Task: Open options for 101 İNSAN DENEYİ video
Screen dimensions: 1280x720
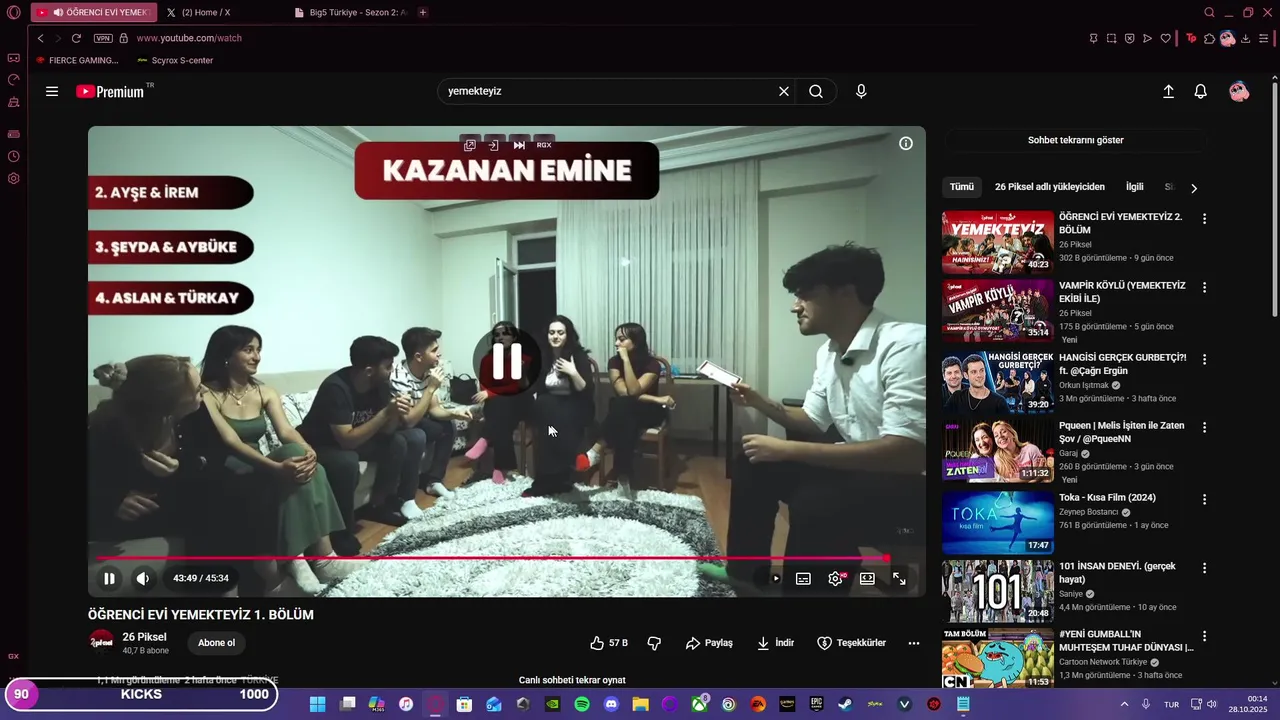Action: point(1204,568)
